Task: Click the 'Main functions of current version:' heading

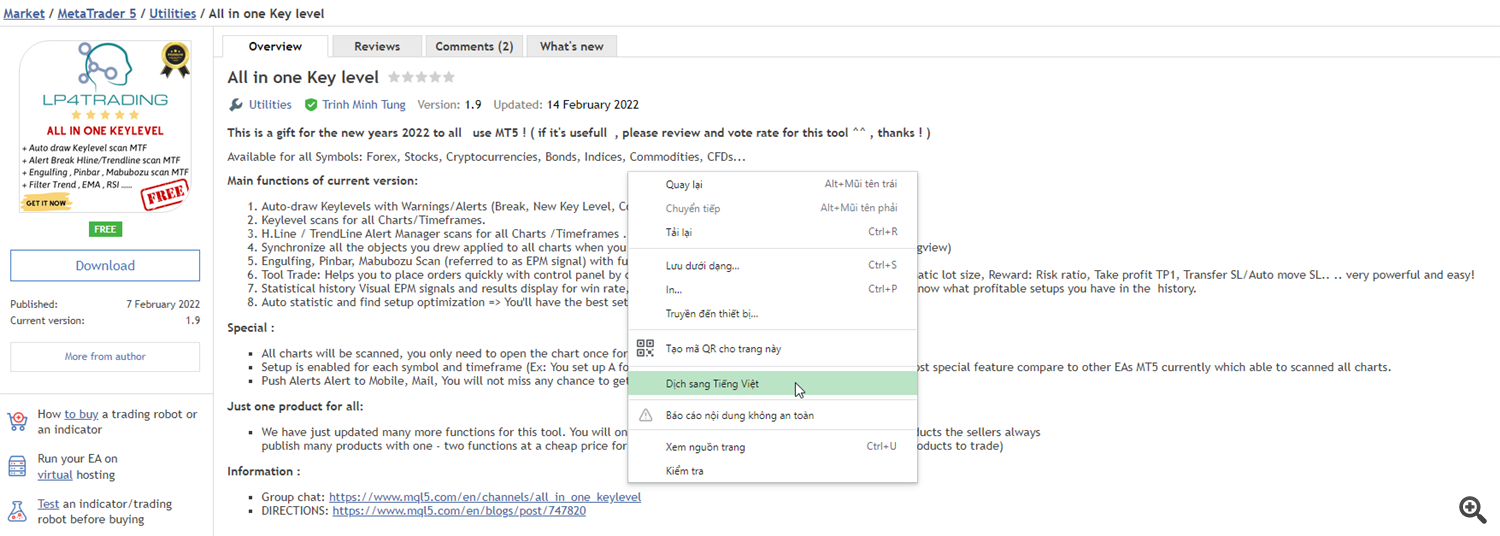Action: point(322,181)
